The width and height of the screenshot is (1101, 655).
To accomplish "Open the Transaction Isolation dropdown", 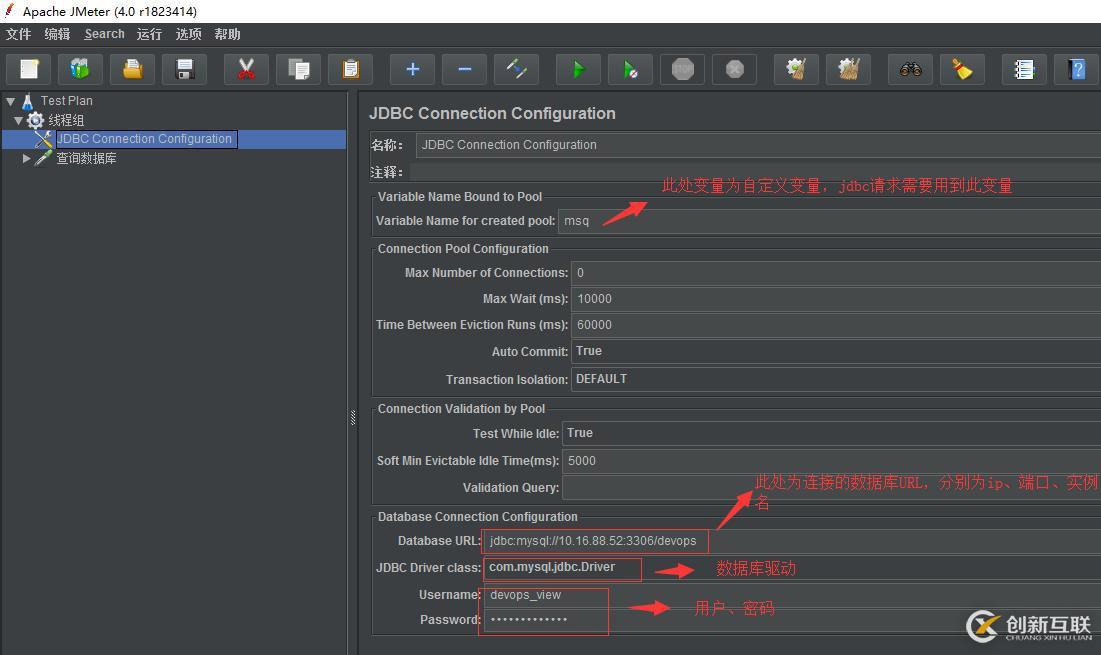I will pyautogui.click(x=836, y=379).
